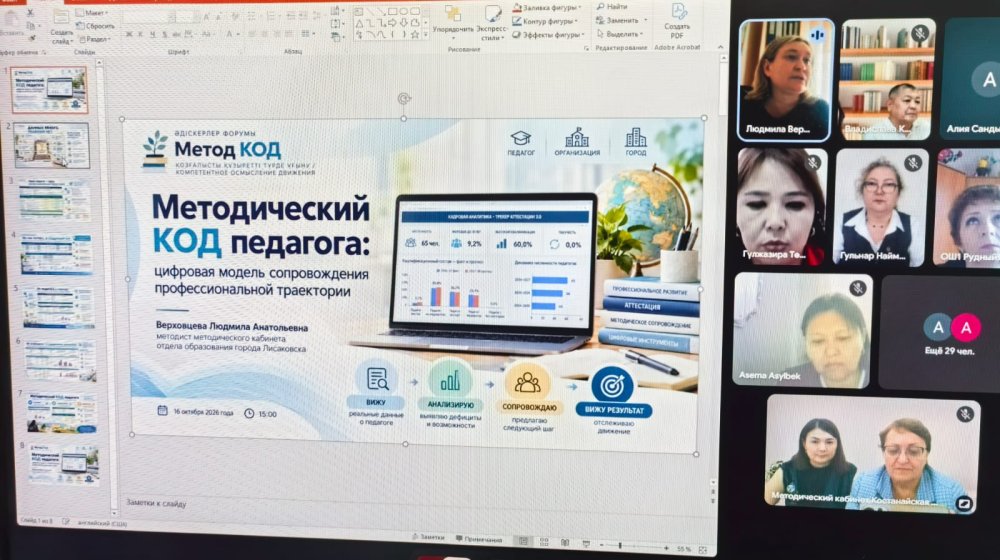Select slide 6 thumbnail
This screenshot has height=560, width=1000.
pos(60,361)
